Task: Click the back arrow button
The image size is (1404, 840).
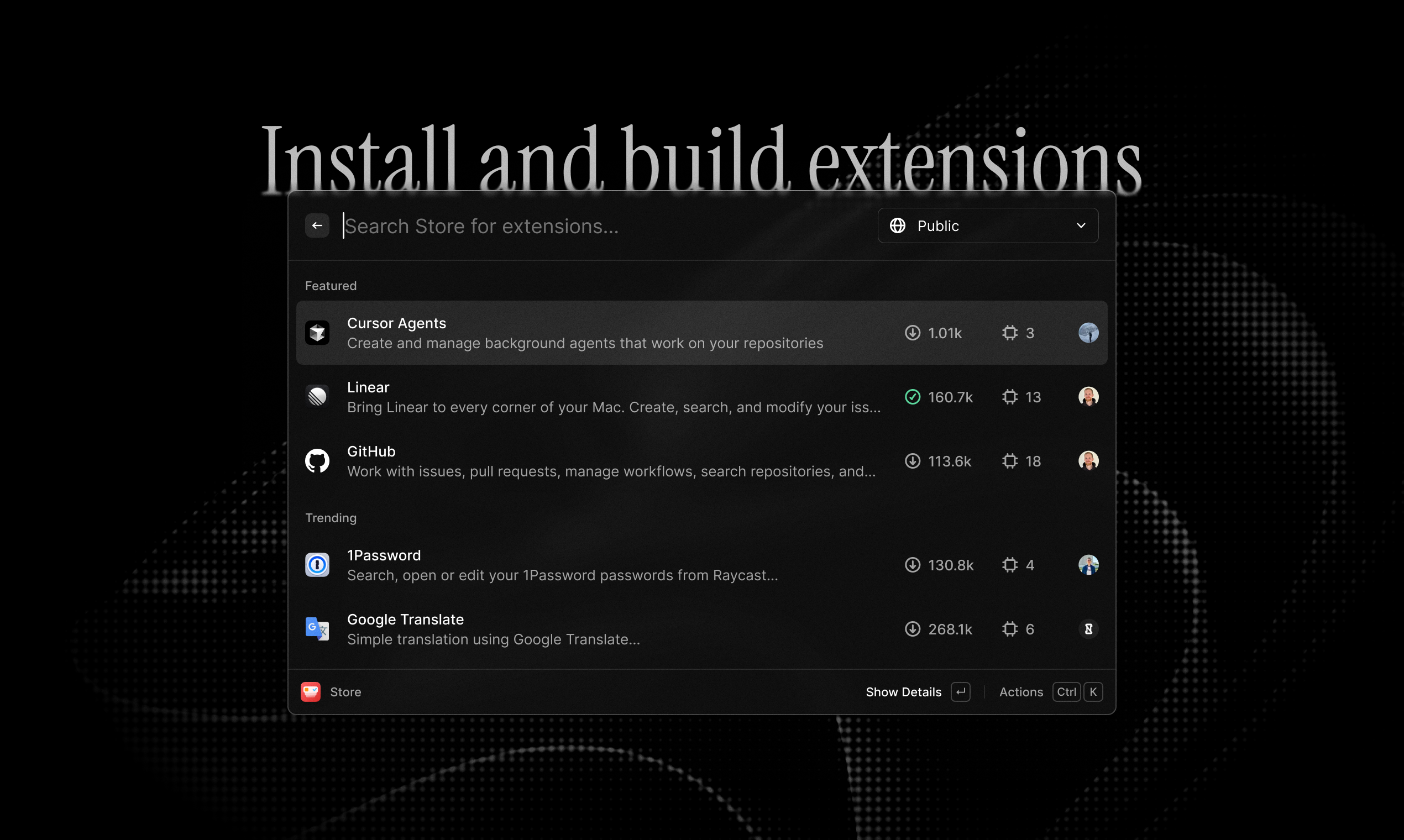Action: (317, 225)
